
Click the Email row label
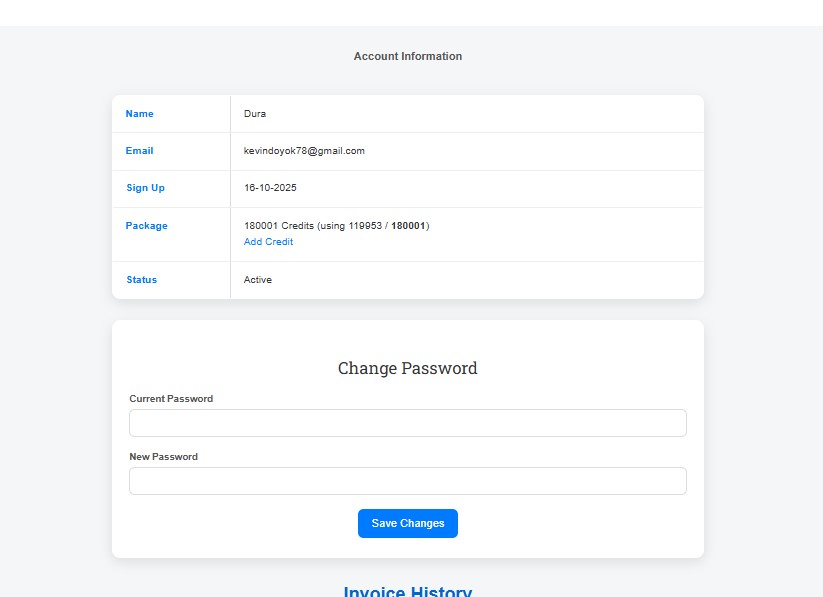pyautogui.click(x=139, y=151)
